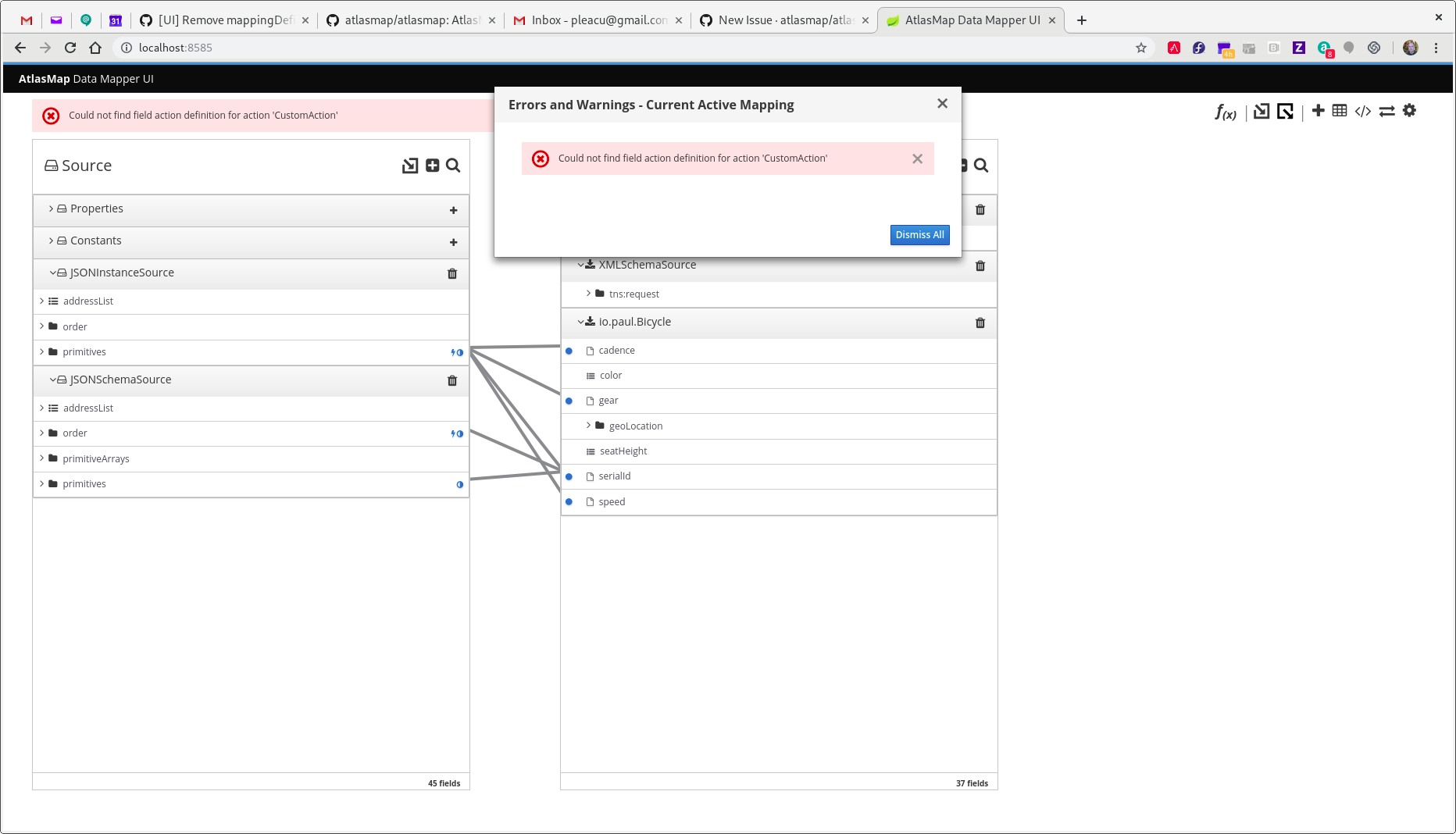Image resolution: width=1456 pixels, height=834 pixels.
Task: Open the mapping table view icon
Action: (1339, 111)
